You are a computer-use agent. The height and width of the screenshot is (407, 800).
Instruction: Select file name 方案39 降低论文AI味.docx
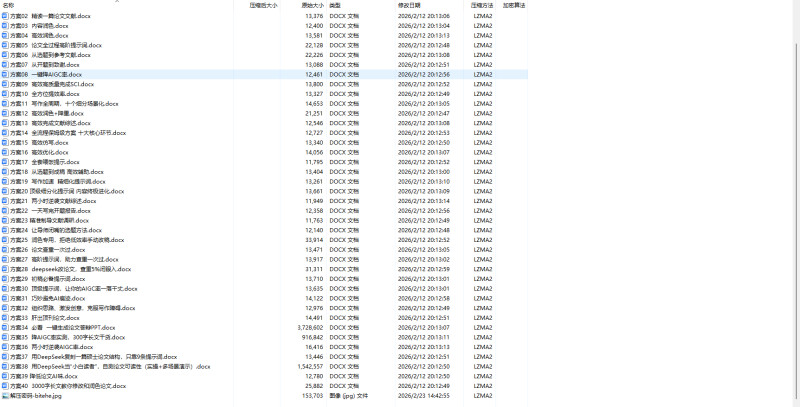(x=44, y=376)
